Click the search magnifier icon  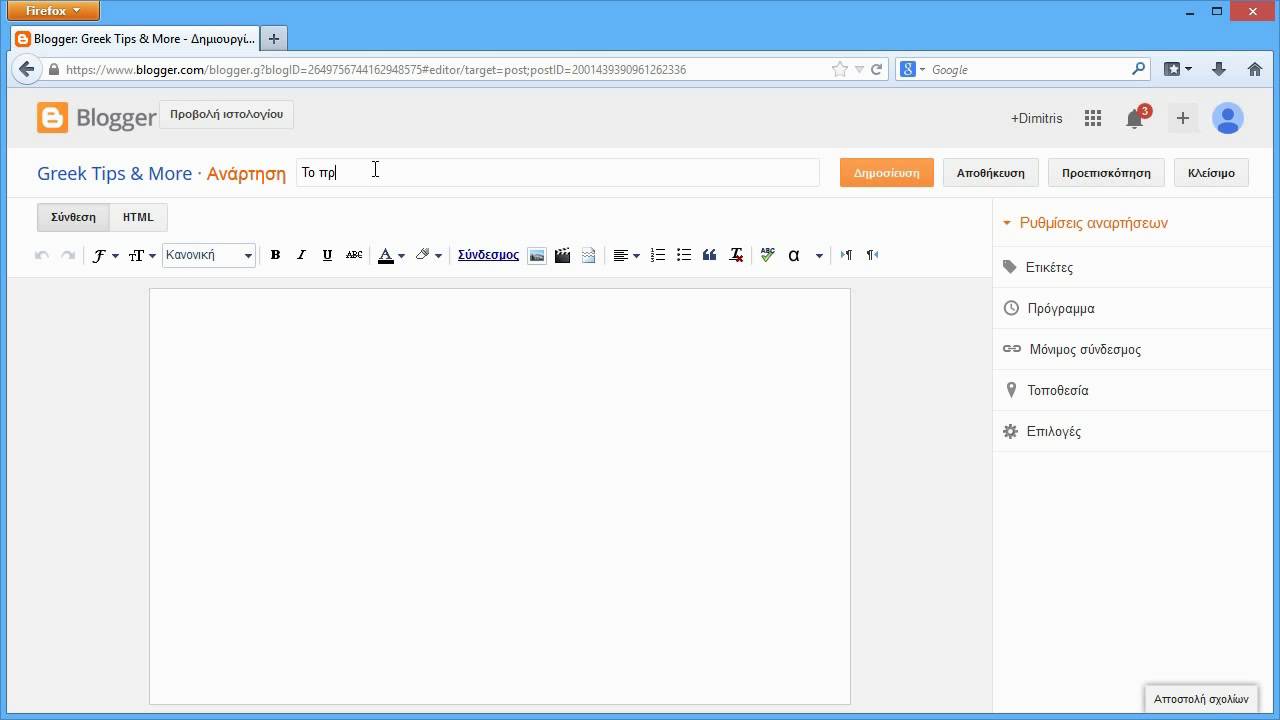coord(1138,70)
